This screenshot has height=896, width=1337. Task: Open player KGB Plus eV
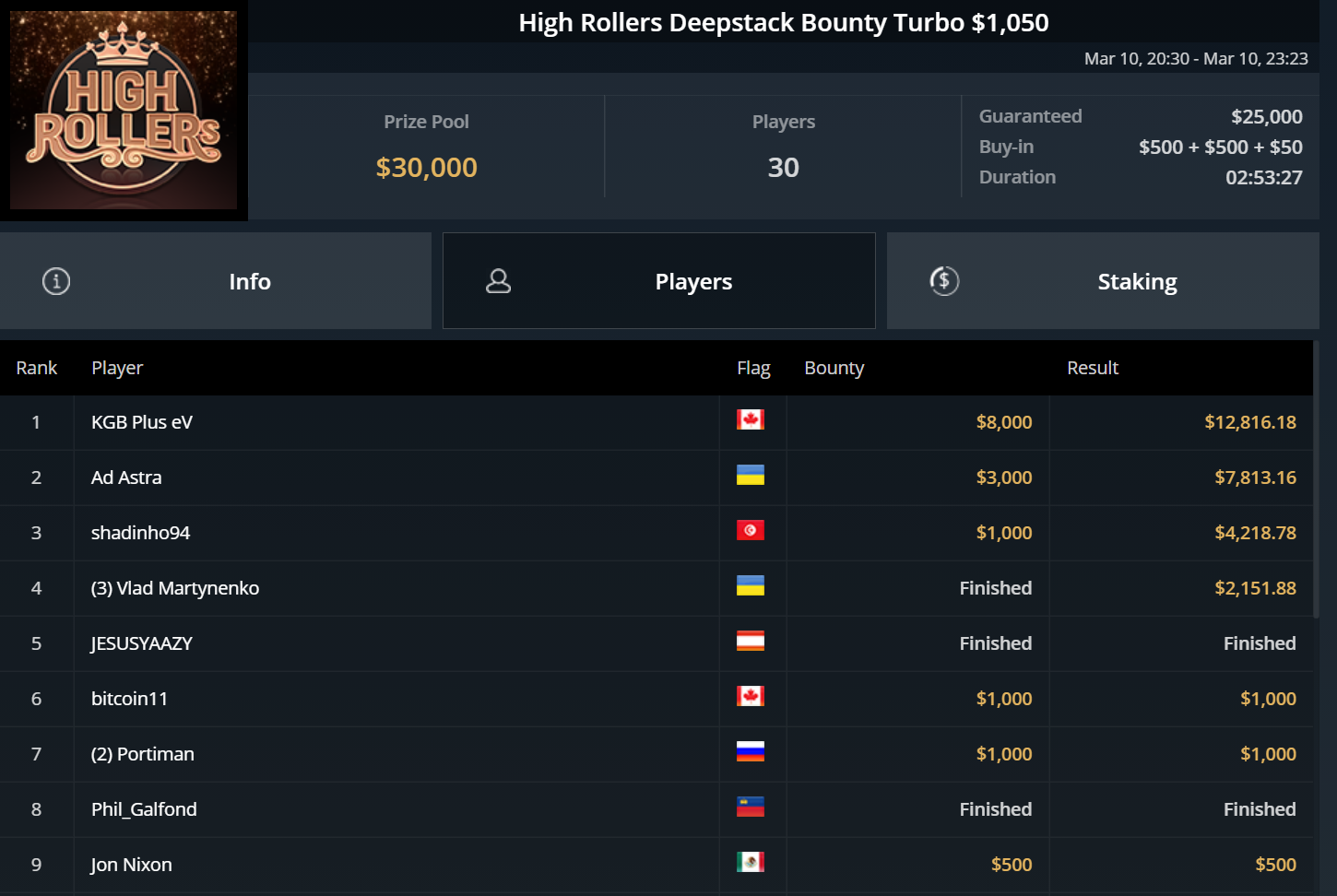click(142, 422)
